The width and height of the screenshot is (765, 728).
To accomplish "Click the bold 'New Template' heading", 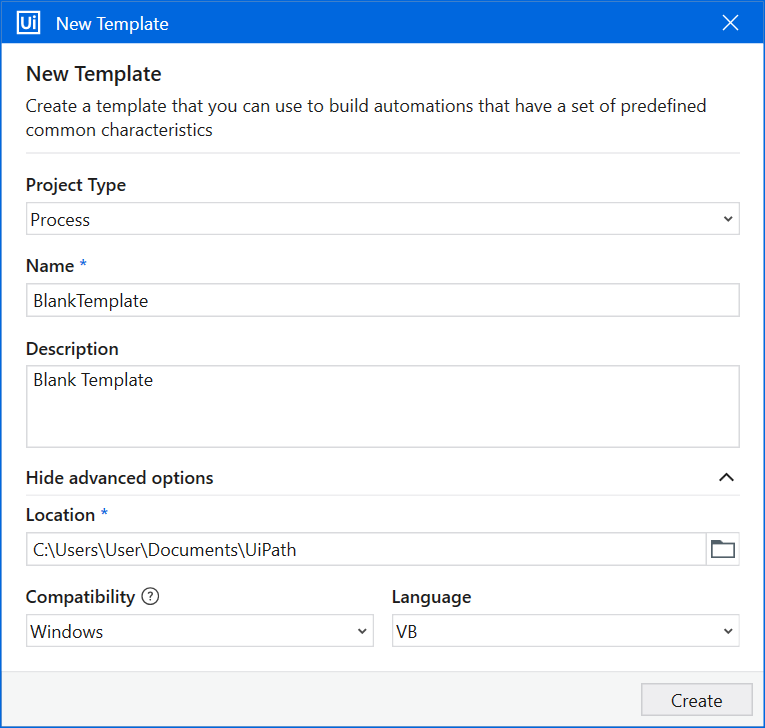I will point(93,74).
